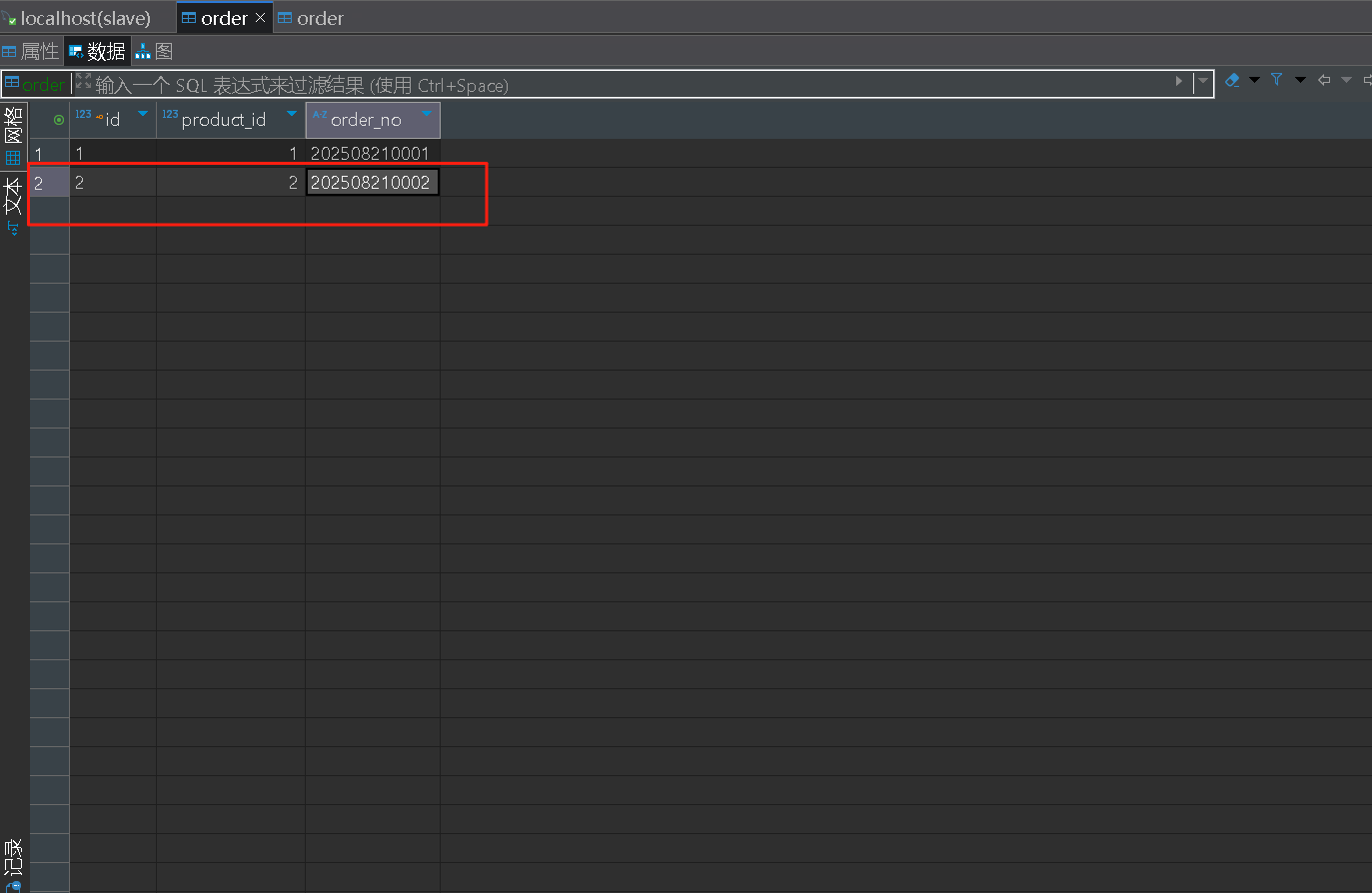This screenshot has height=893, width=1372.
Task: Open the dropdown next to back arrow
Action: (1346, 80)
